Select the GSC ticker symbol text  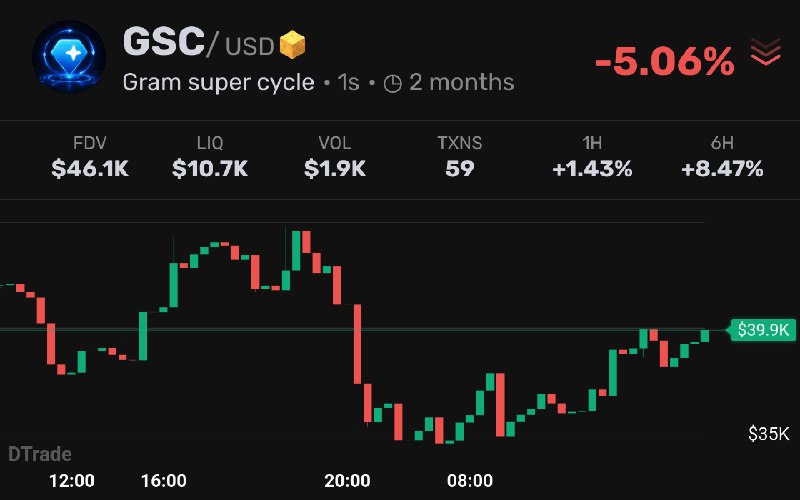[164, 41]
